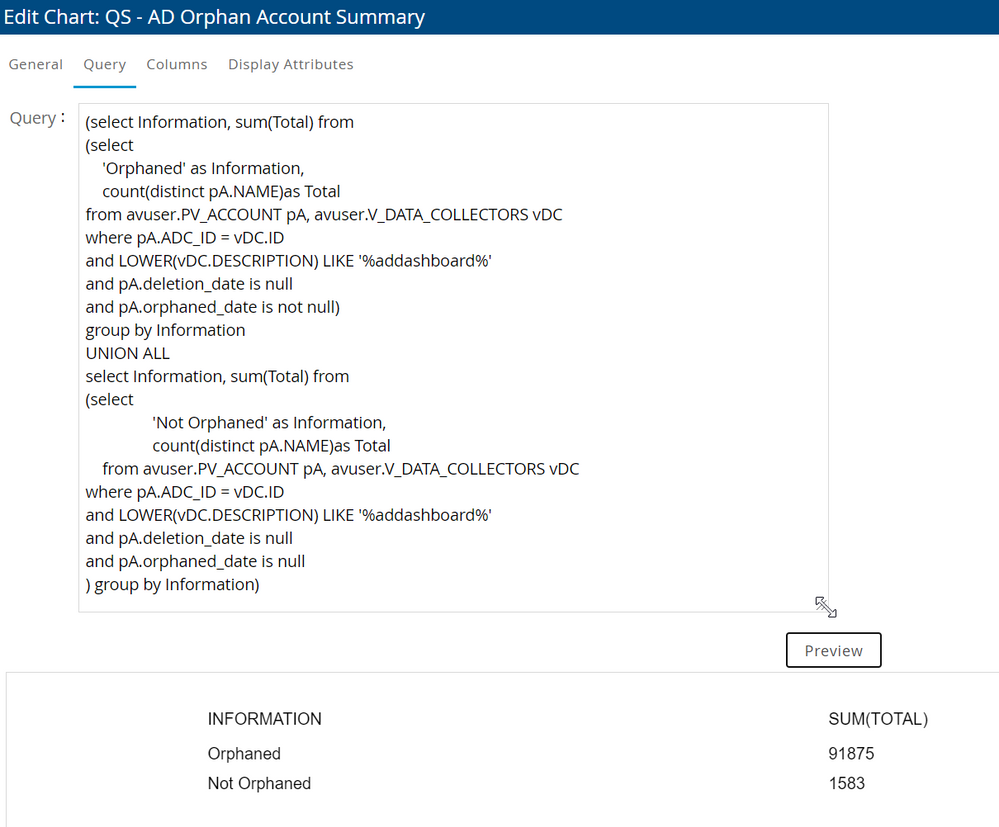Switch to the General tab
The image size is (999, 827).
[36, 64]
